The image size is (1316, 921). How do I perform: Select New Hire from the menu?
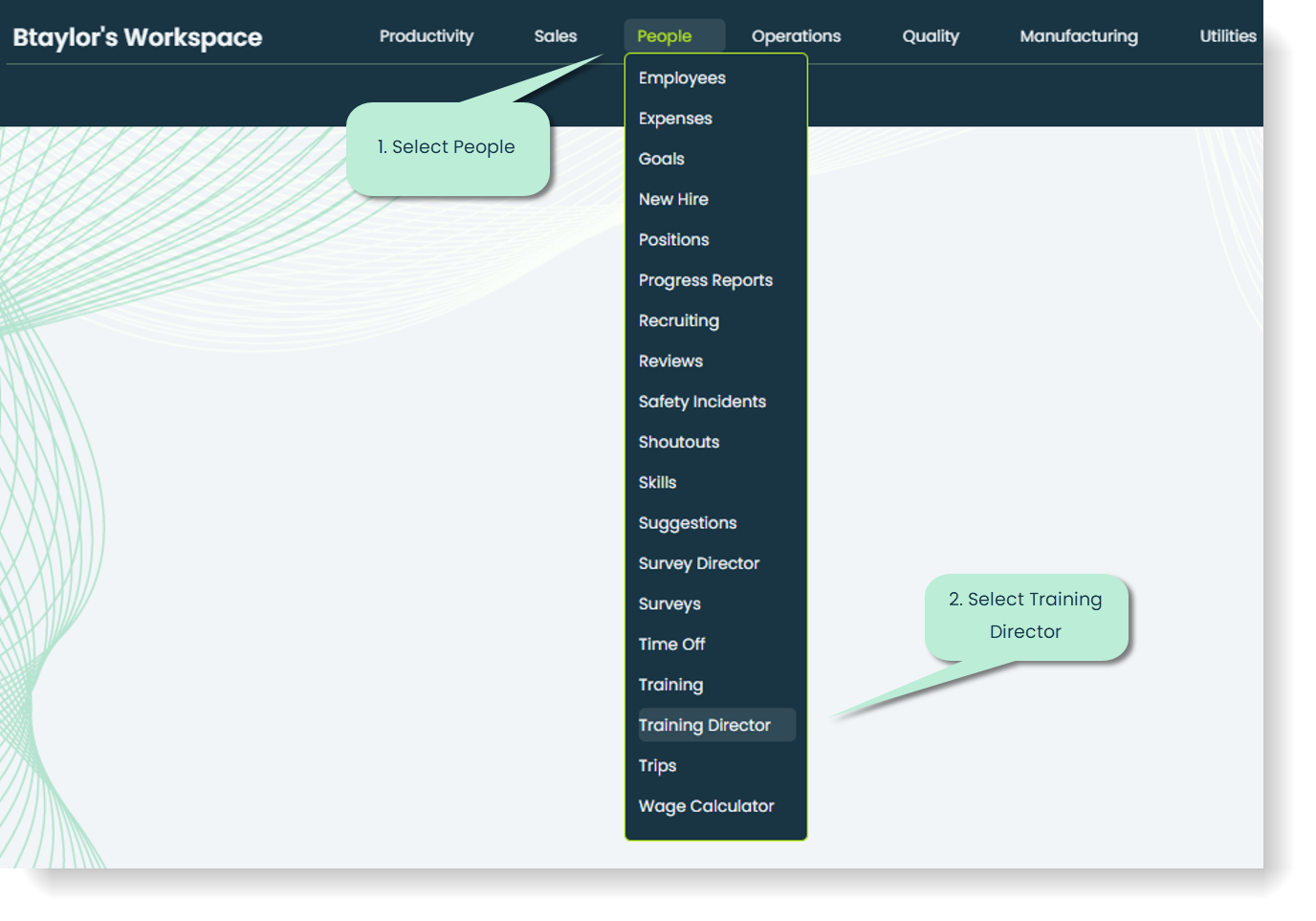click(673, 199)
